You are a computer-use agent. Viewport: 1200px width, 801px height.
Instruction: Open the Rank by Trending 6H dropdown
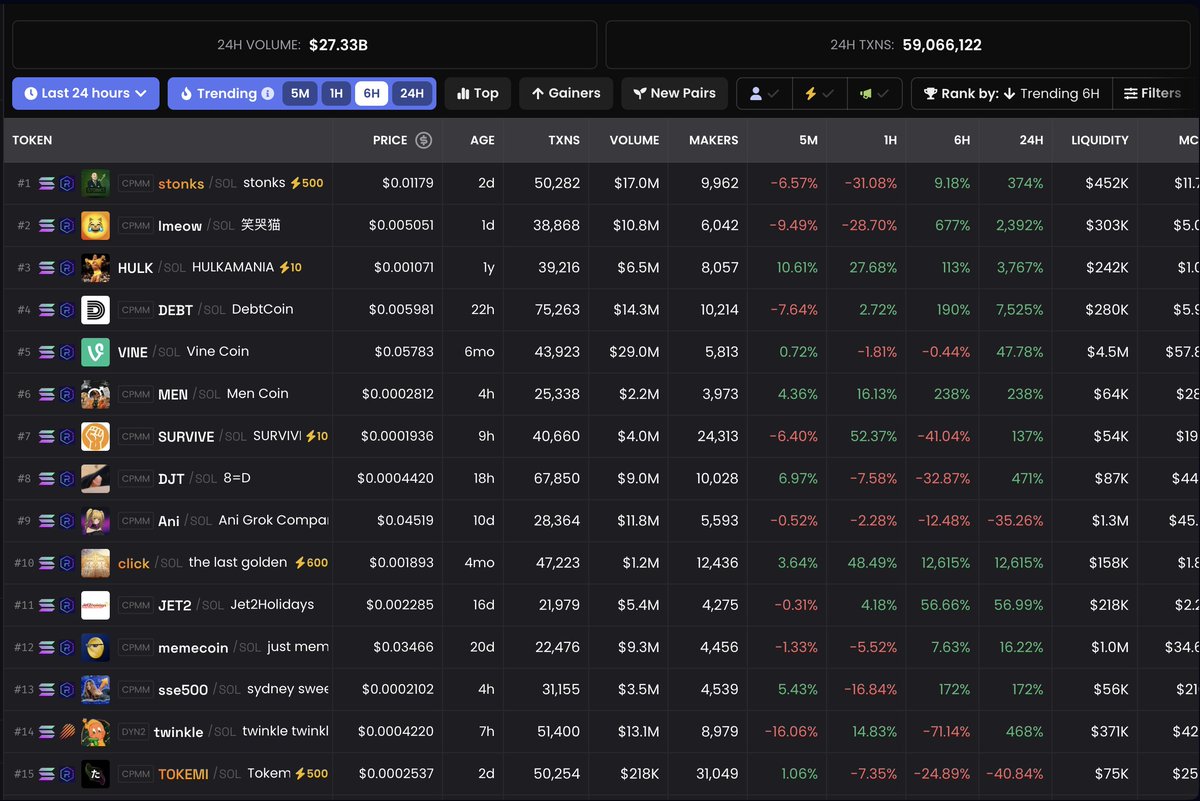pos(1010,93)
